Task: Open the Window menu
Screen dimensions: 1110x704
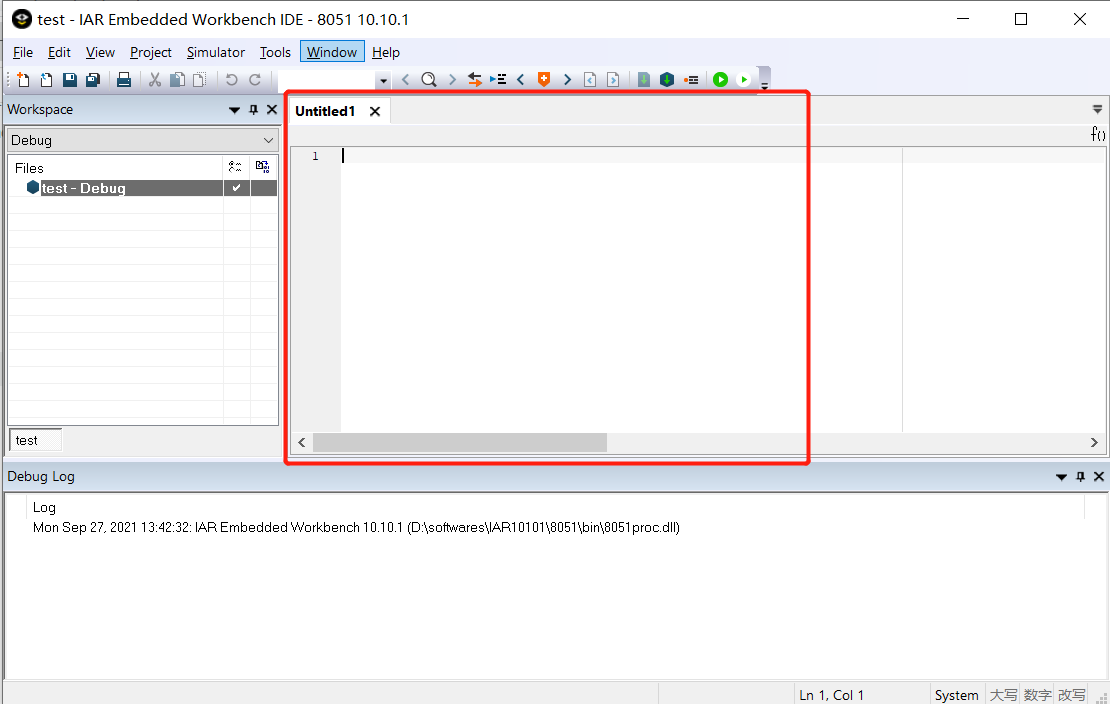Action: (332, 52)
